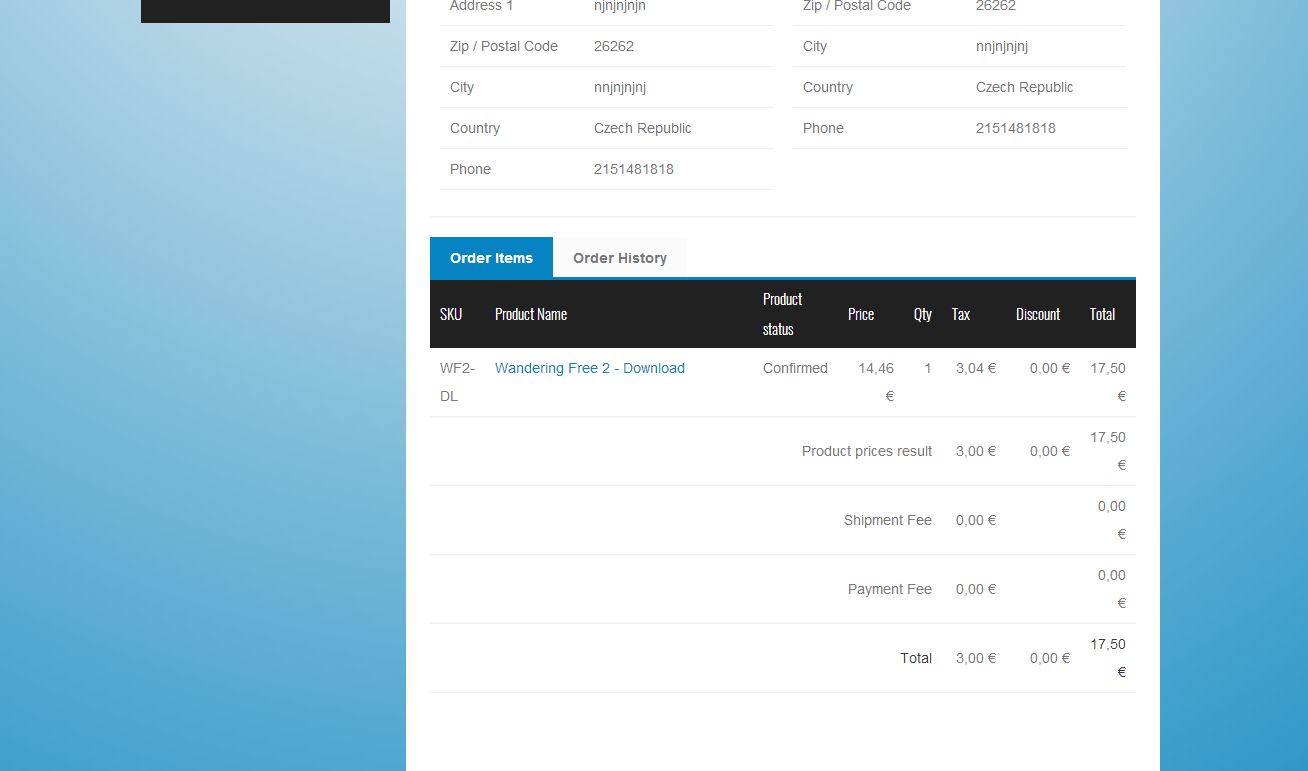Viewport: 1308px width, 771px height.
Task: Click the Price column header
Action: click(860, 314)
